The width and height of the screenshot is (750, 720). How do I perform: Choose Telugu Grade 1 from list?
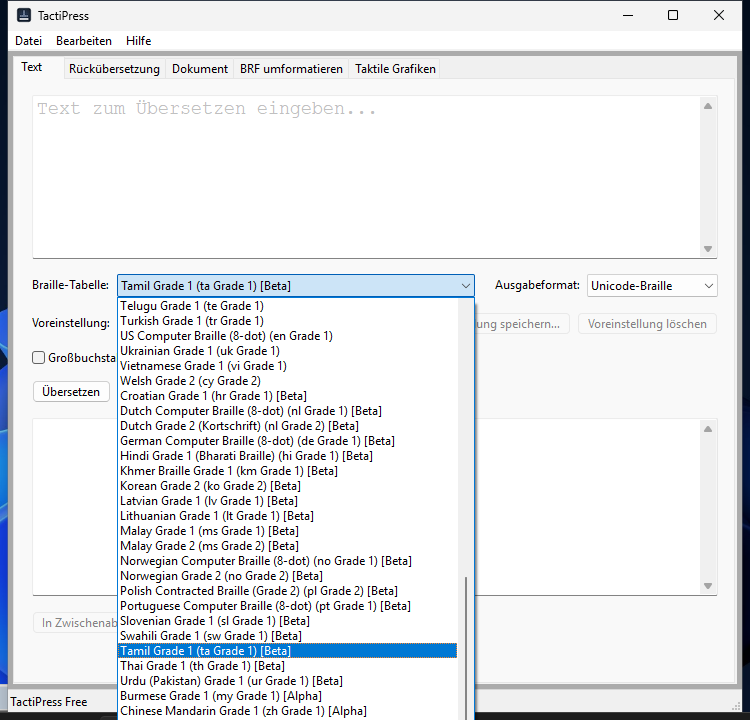coord(287,306)
